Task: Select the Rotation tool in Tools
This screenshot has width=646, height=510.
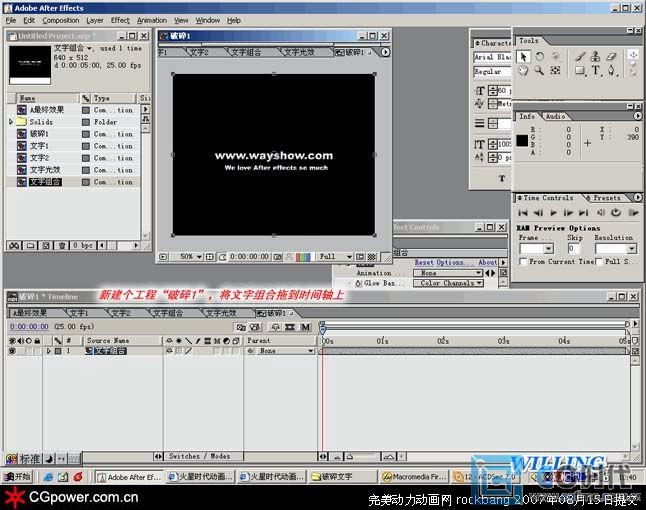Action: point(540,56)
